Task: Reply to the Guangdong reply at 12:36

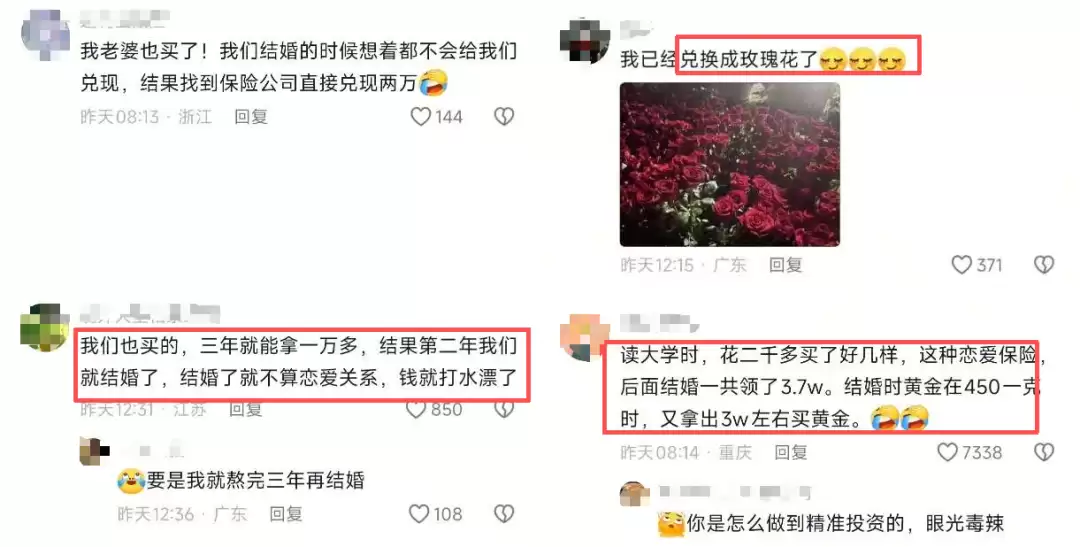Action: pos(285,513)
